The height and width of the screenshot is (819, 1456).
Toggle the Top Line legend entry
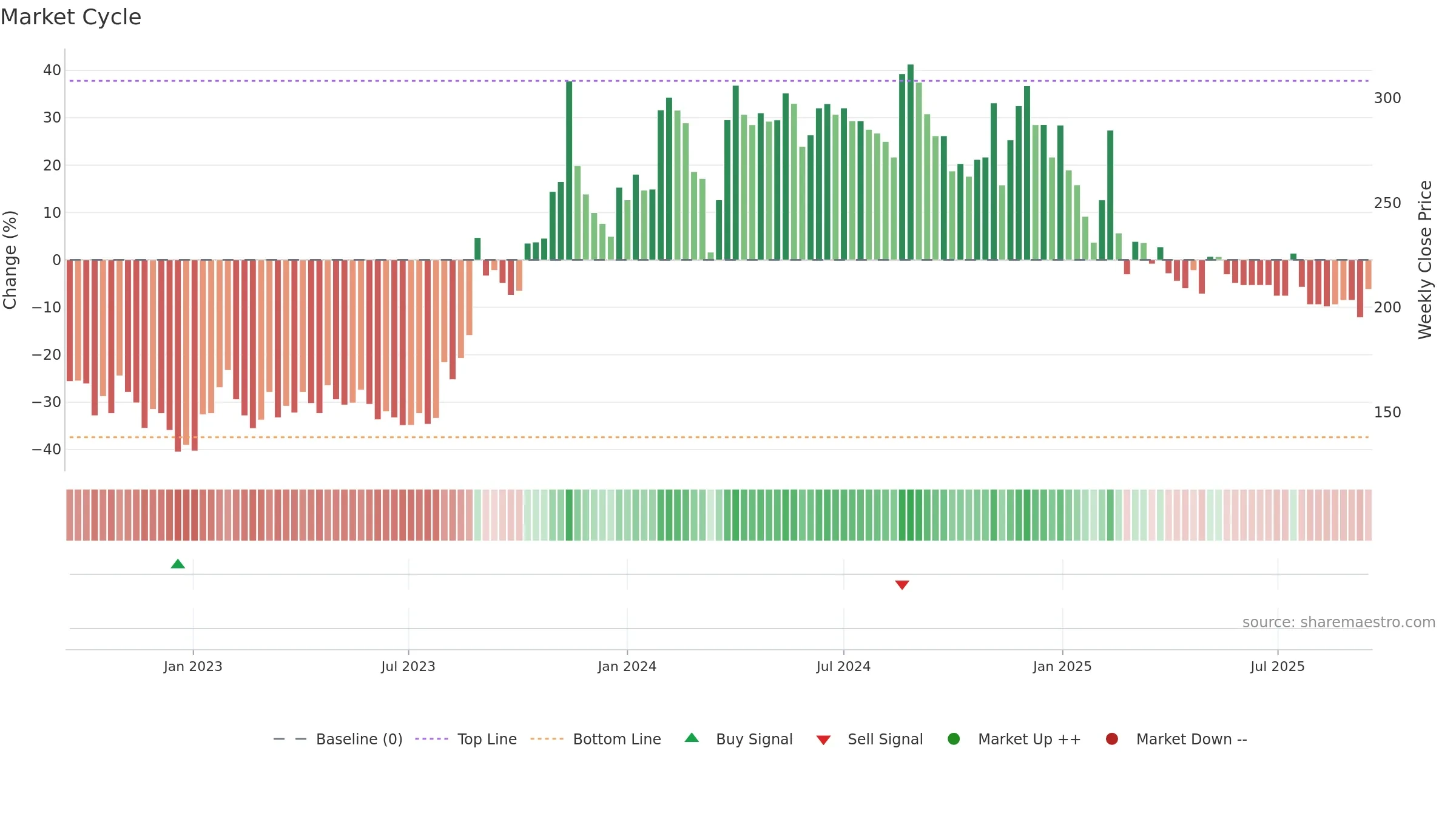[466, 739]
